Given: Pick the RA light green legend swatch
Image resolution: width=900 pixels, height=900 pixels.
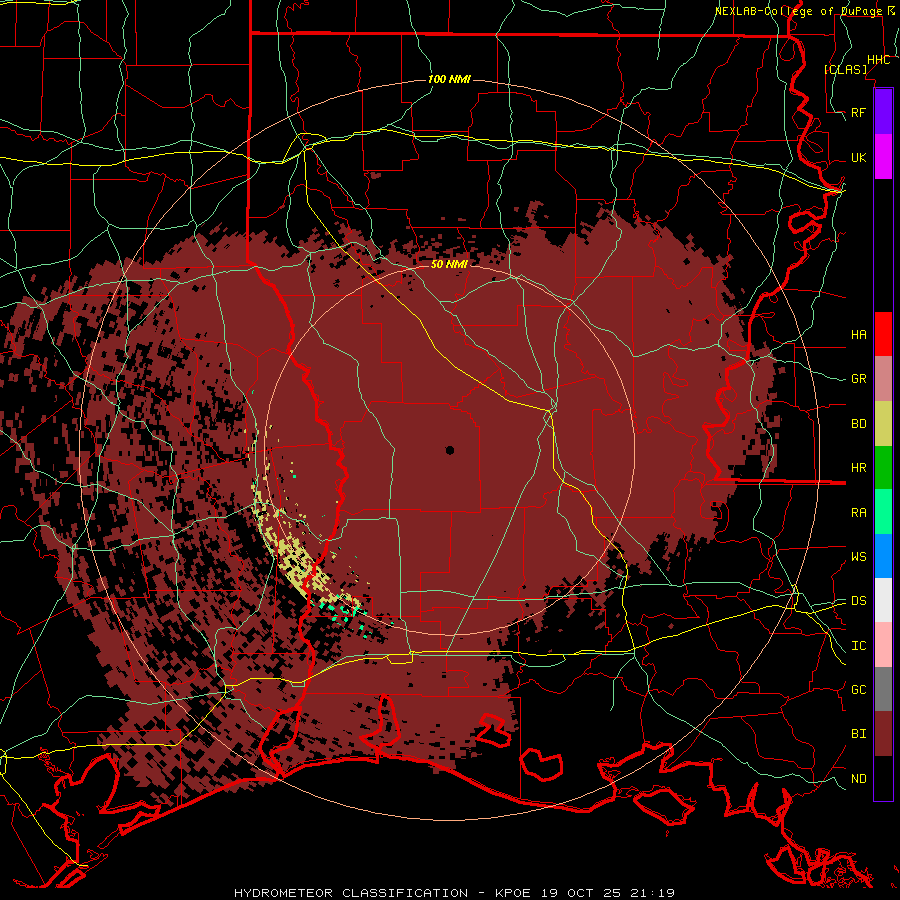Looking at the screenshot, I should tap(883, 512).
